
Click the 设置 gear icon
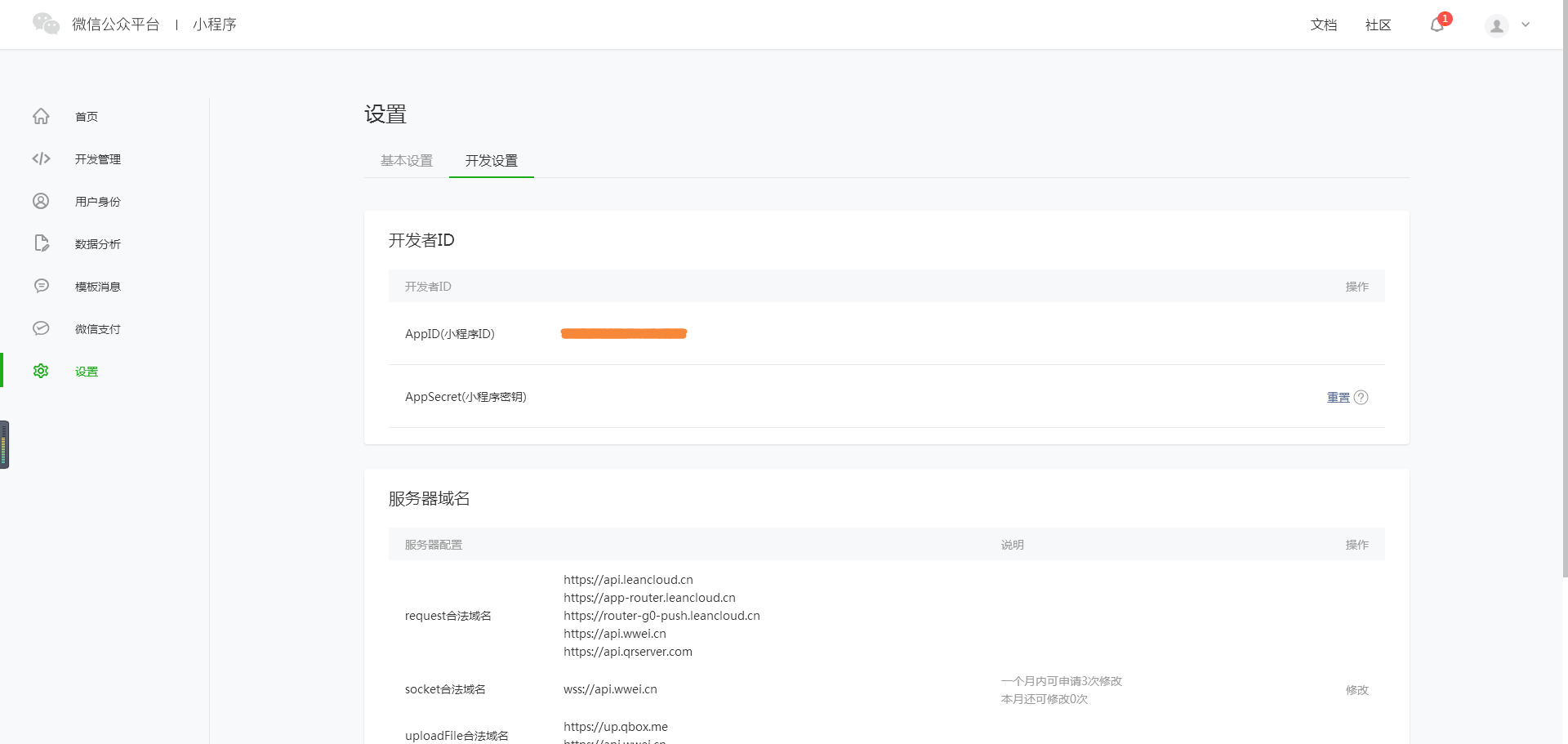[x=41, y=371]
